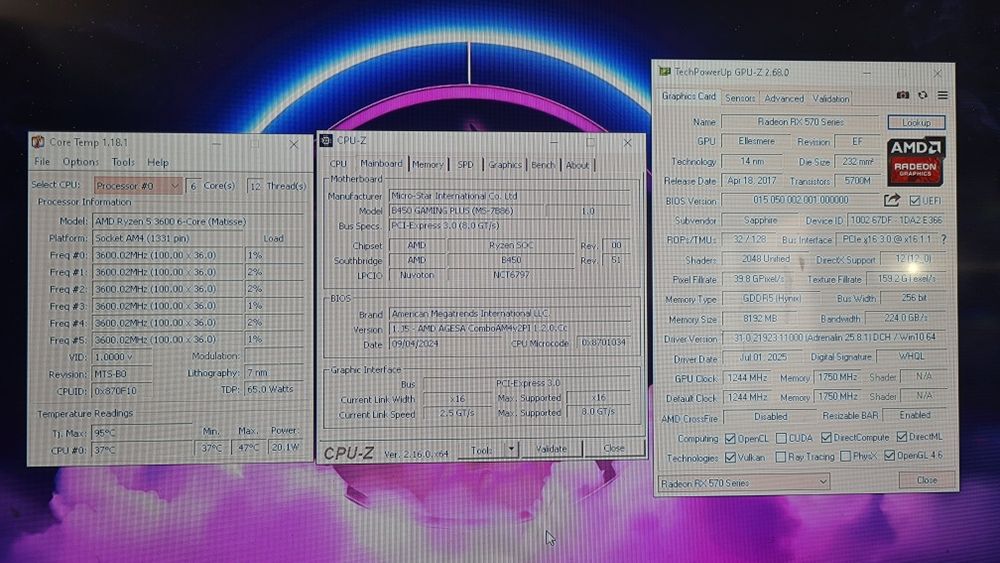Click GPU Clock 1244 MHz field
Image resolution: width=1000 pixels, height=563 pixels.
pos(747,377)
